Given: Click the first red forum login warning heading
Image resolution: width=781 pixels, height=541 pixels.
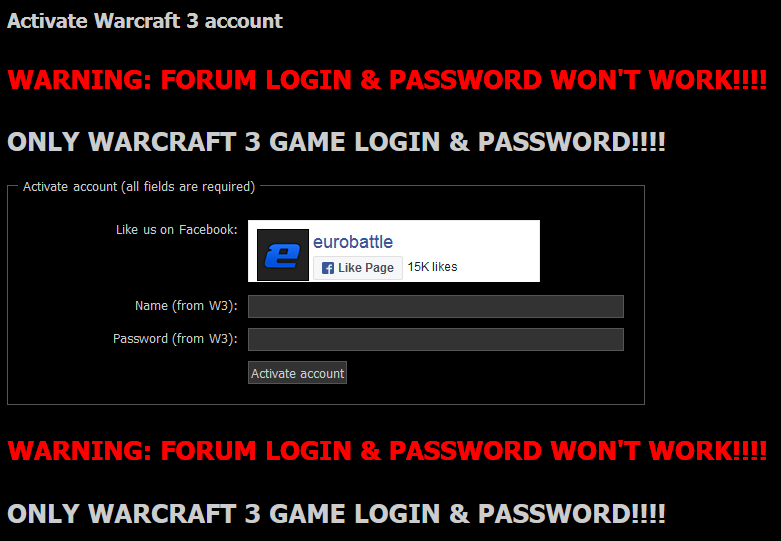Looking at the screenshot, I should (x=387, y=80).
